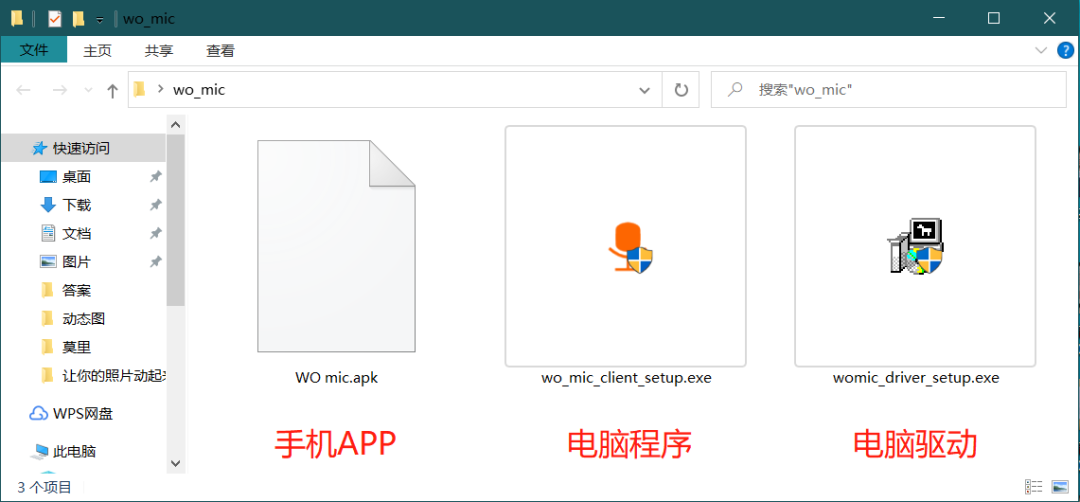This screenshot has width=1080, height=502.
Task: Switch to large icons view in status bar
Action: 1060,488
